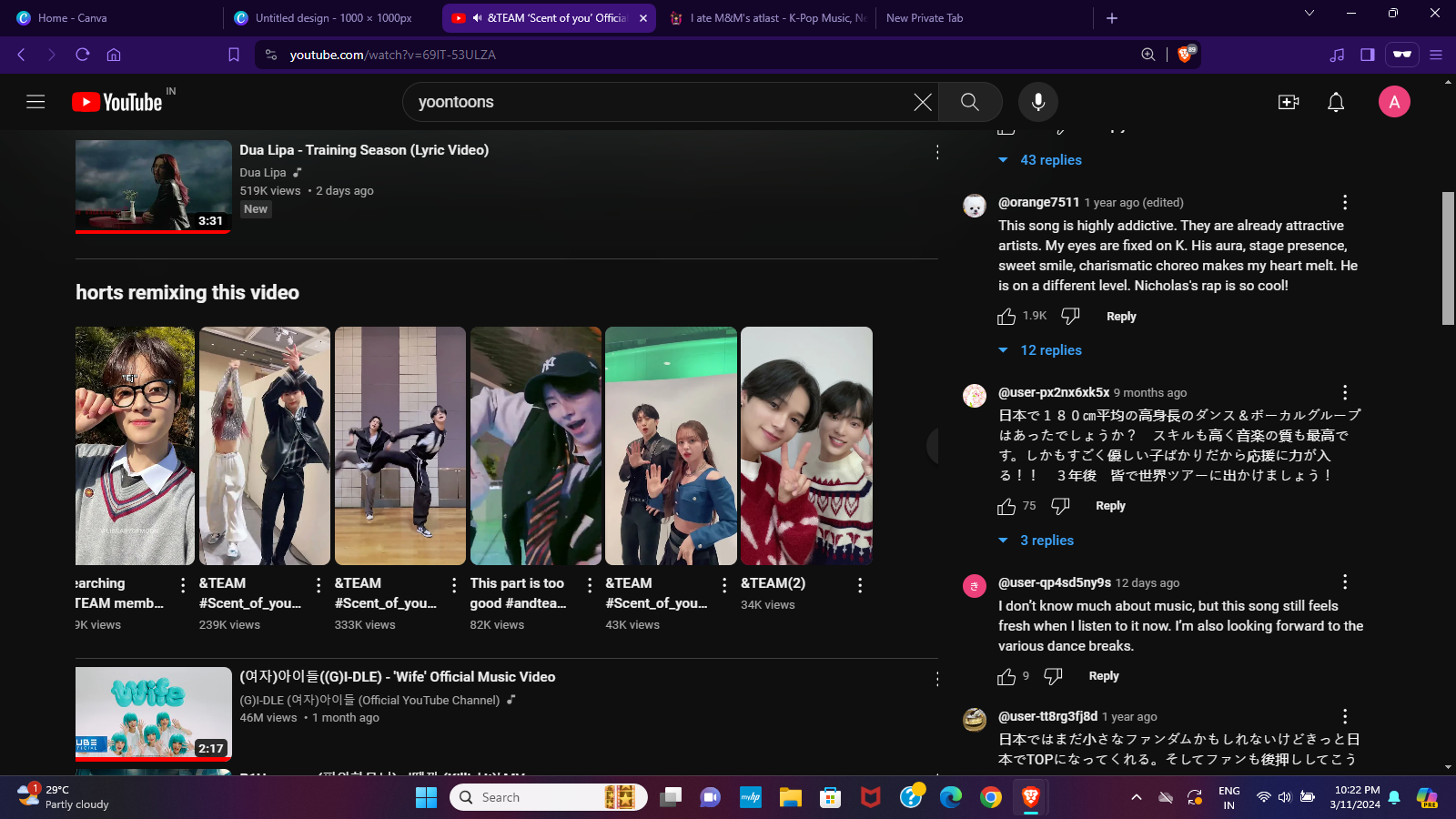The height and width of the screenshot is (819, 1456).
Task: Open options for Dua Lipa Training Season video
Action: tap(937, 152)
